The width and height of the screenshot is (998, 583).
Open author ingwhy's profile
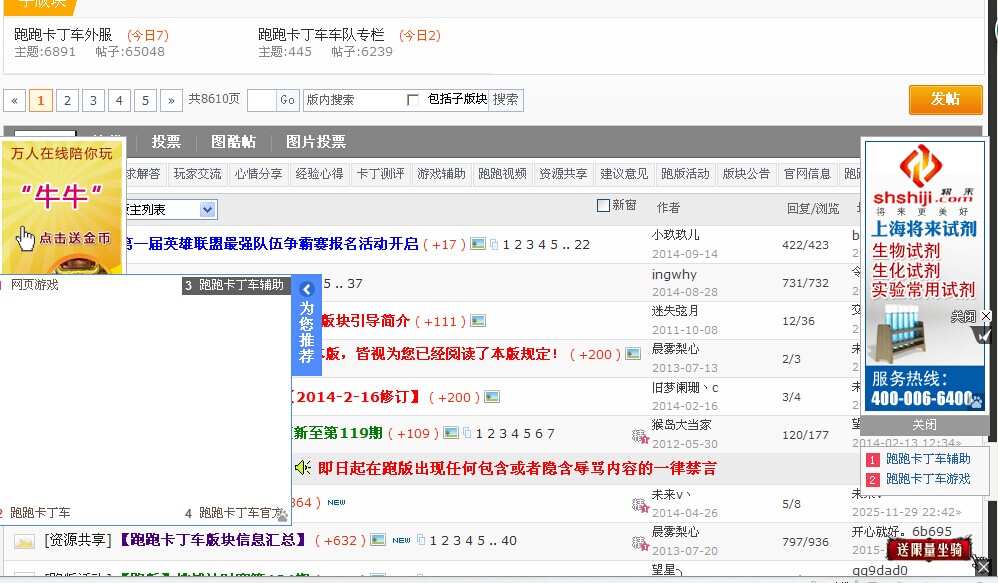[x=674, y=274]
